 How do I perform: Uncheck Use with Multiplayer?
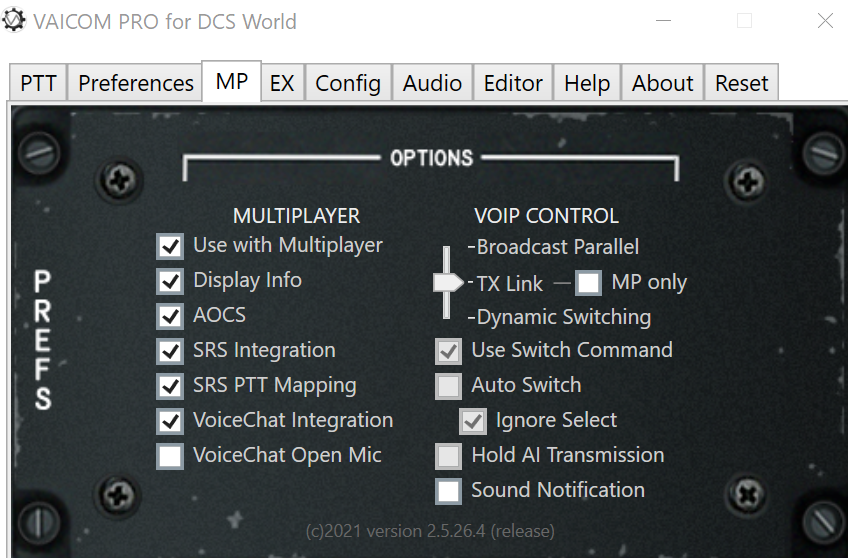point(170,246)
